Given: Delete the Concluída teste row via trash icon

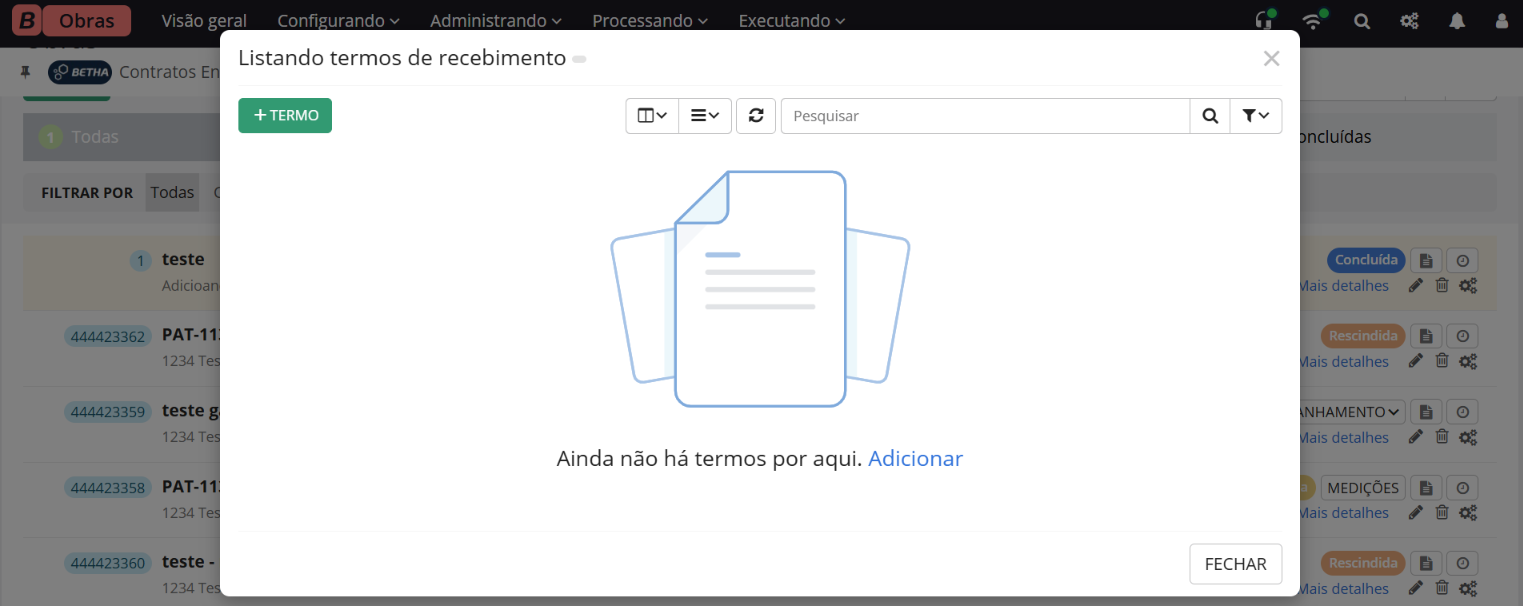Looking at the screenshot, I should pos(1442,286).
